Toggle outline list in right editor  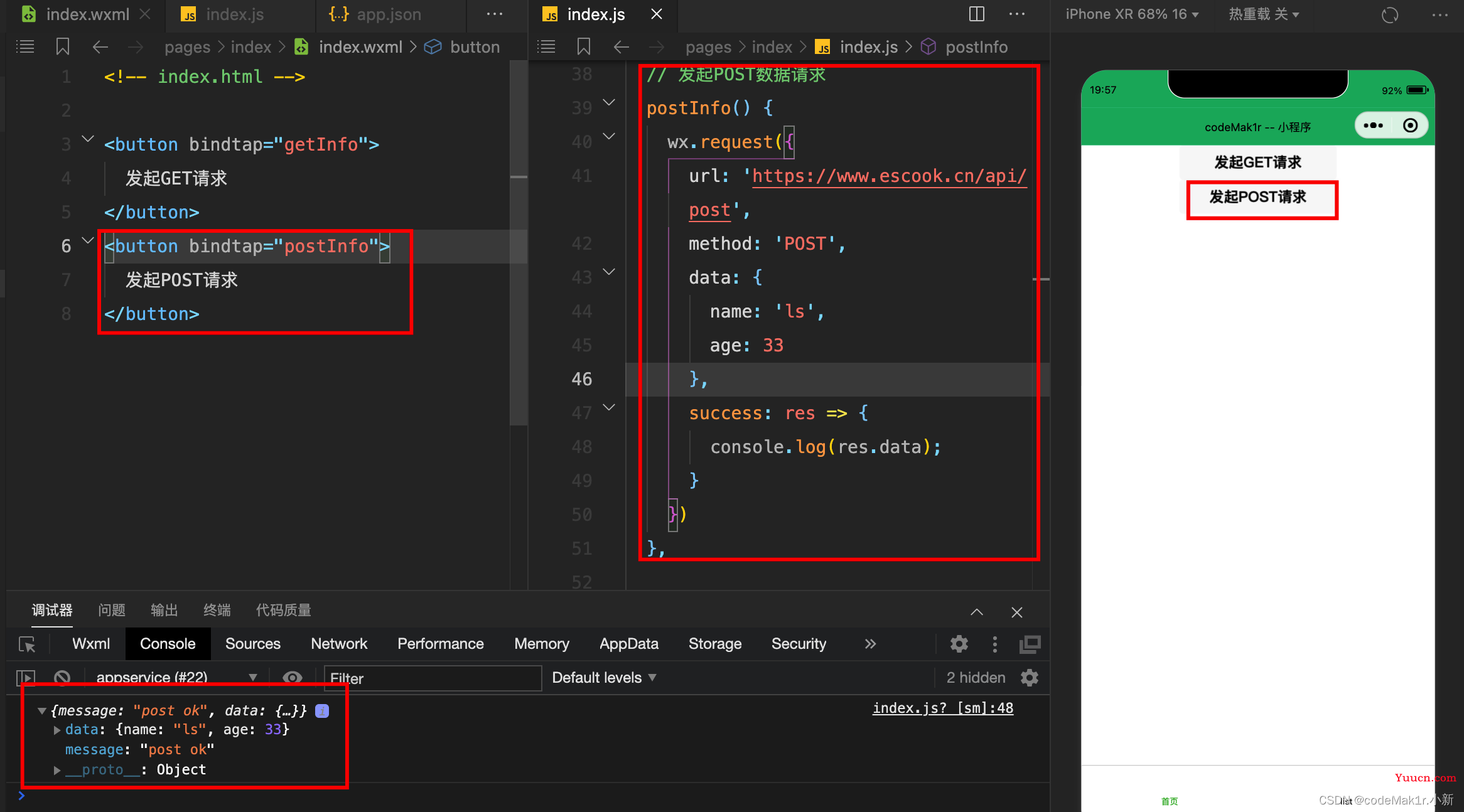pos(546,46)
